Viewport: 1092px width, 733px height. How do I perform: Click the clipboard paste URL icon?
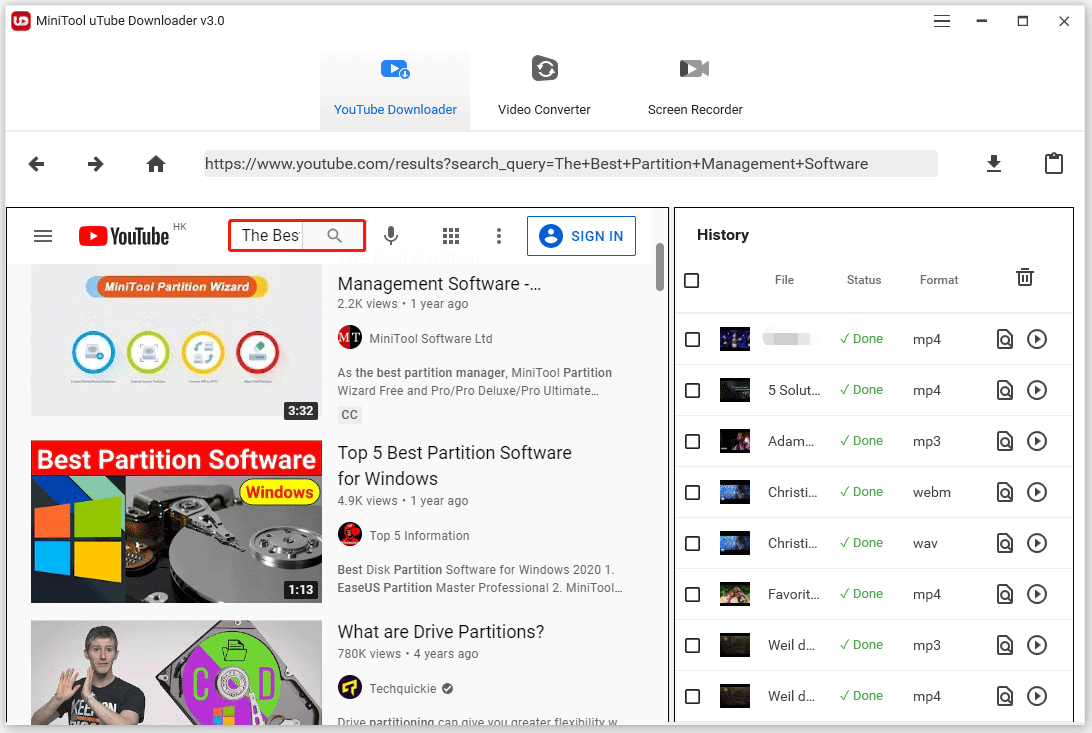coord(1054,164)
